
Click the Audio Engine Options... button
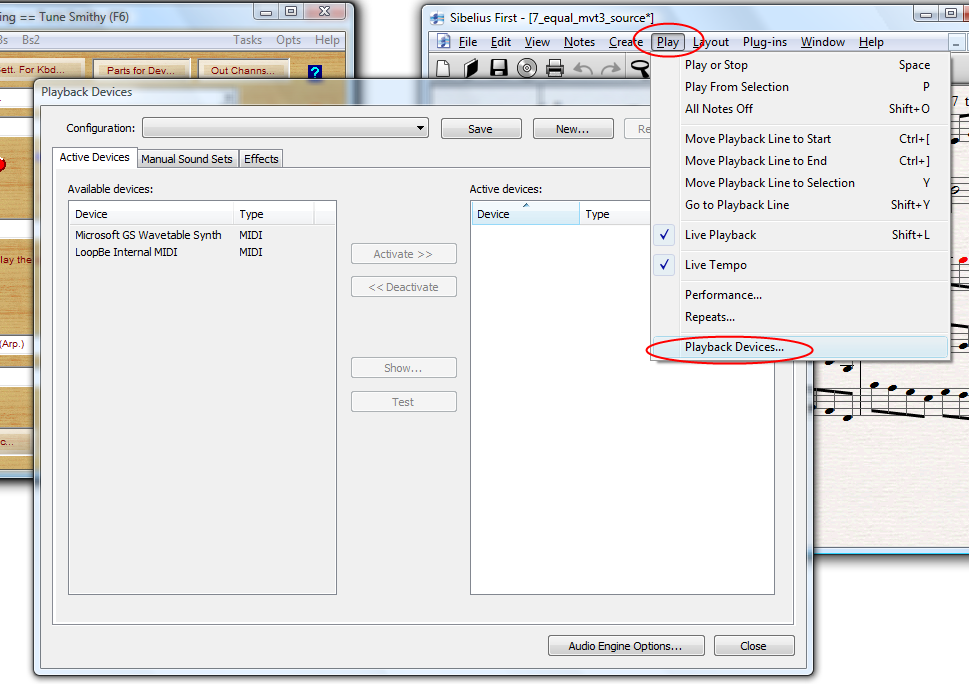click(626, 646)
